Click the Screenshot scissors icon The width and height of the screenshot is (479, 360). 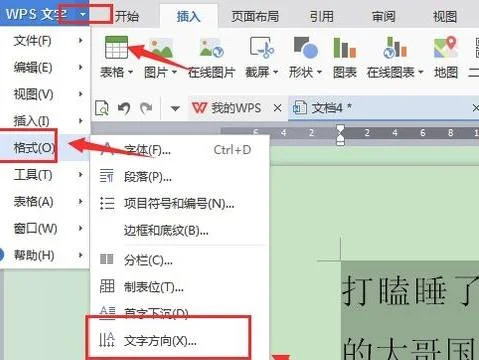[262, 48]
